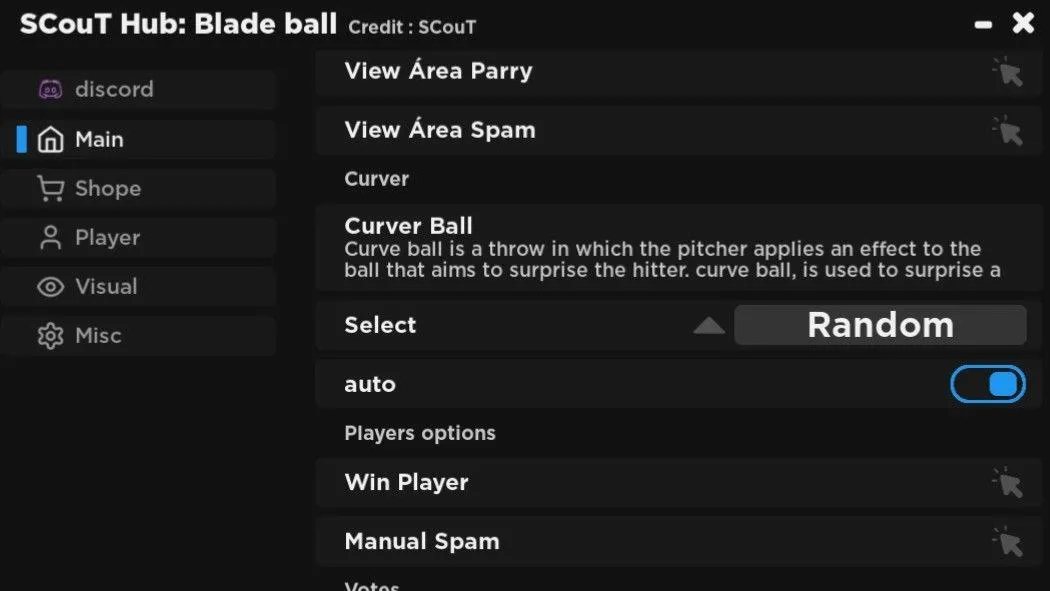The width and height of the screenshot is (1050, 591).
Task: Open the Random curve selection dropdown
Action: 880,325
